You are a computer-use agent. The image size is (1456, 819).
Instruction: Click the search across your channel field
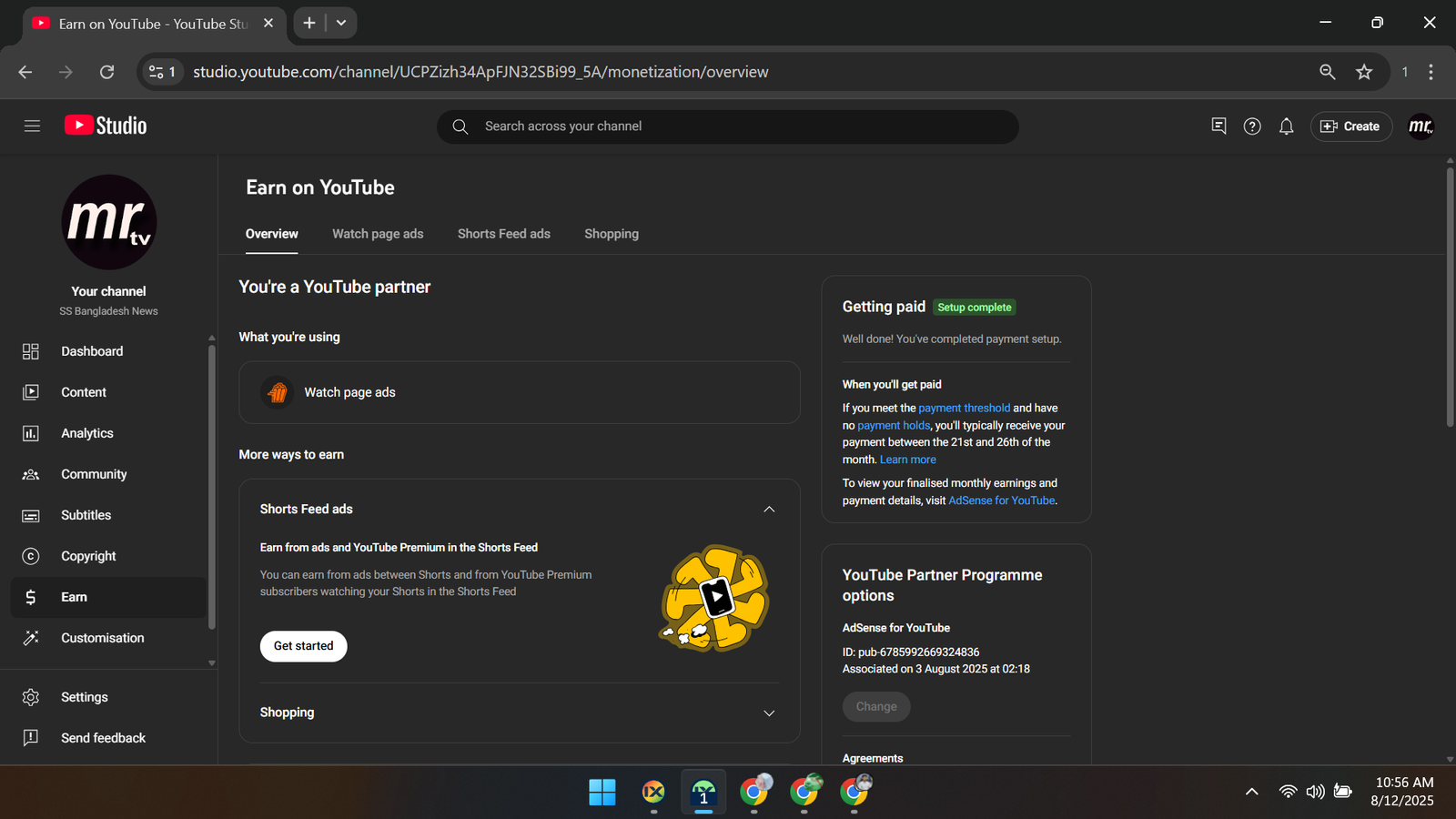point(728,126)
